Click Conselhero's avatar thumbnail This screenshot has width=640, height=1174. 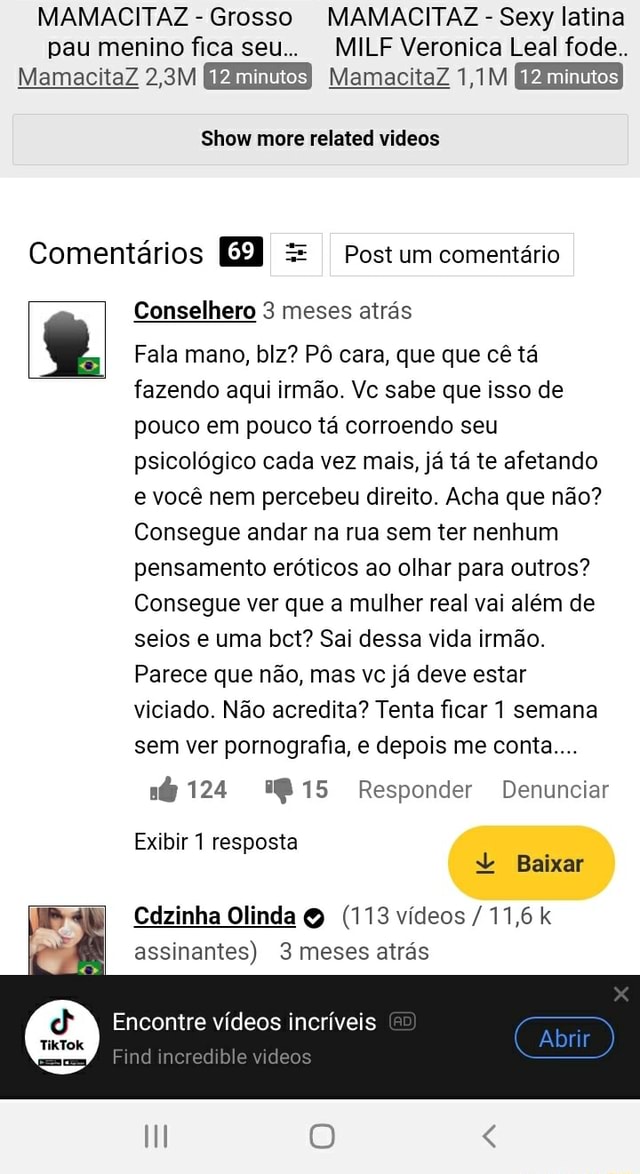pos(67,340)
